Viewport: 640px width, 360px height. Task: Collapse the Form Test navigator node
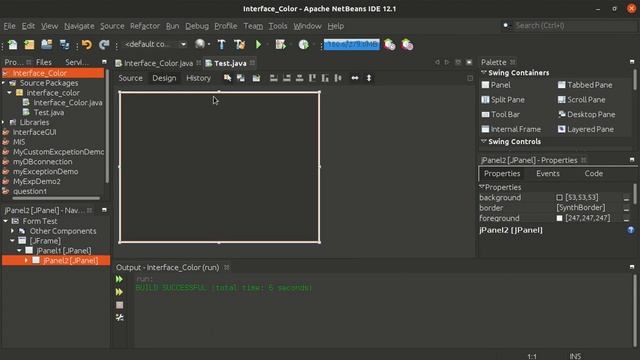pos(5,221)
